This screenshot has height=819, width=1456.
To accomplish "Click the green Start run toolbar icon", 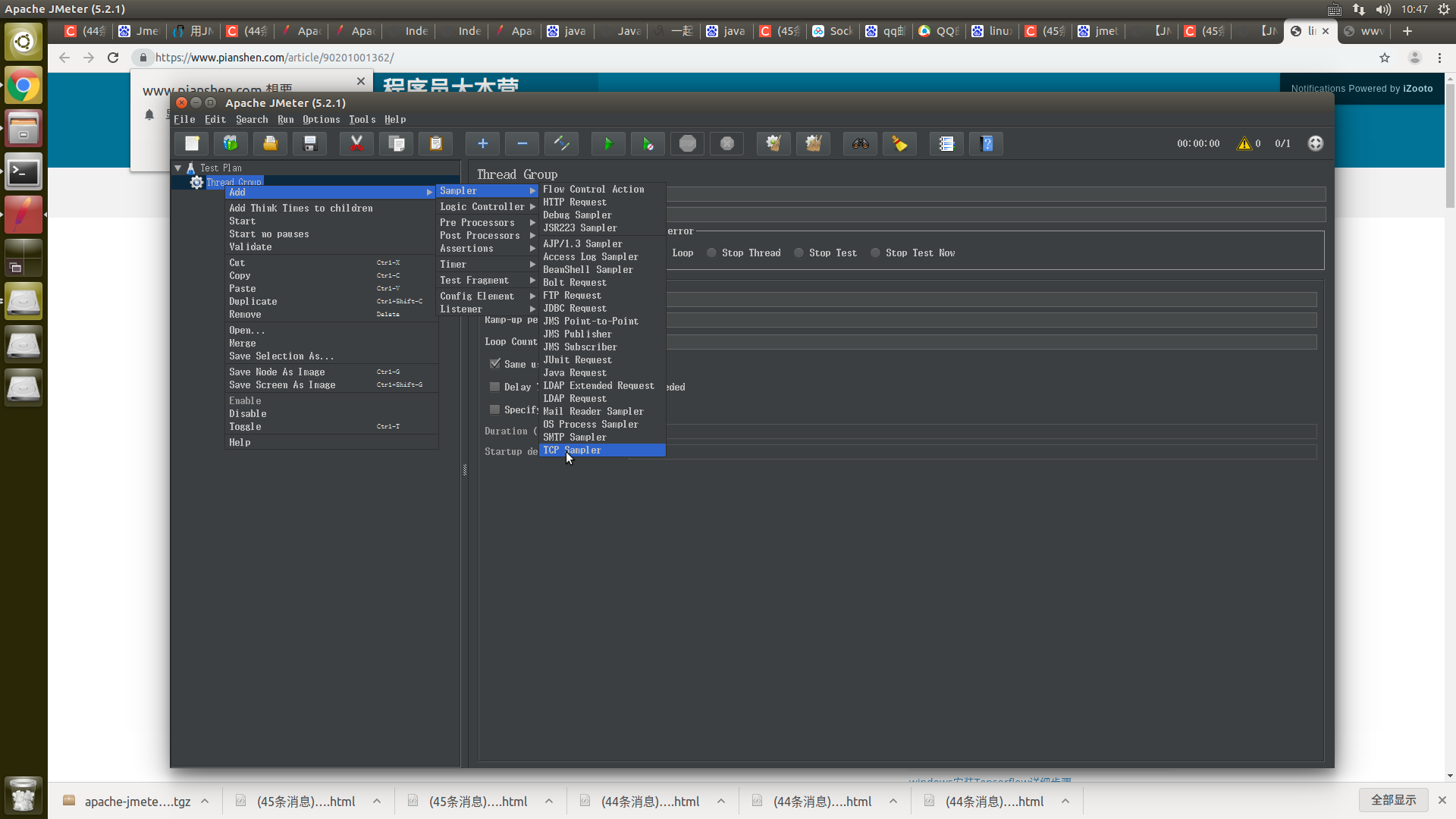I will (607, 143).
